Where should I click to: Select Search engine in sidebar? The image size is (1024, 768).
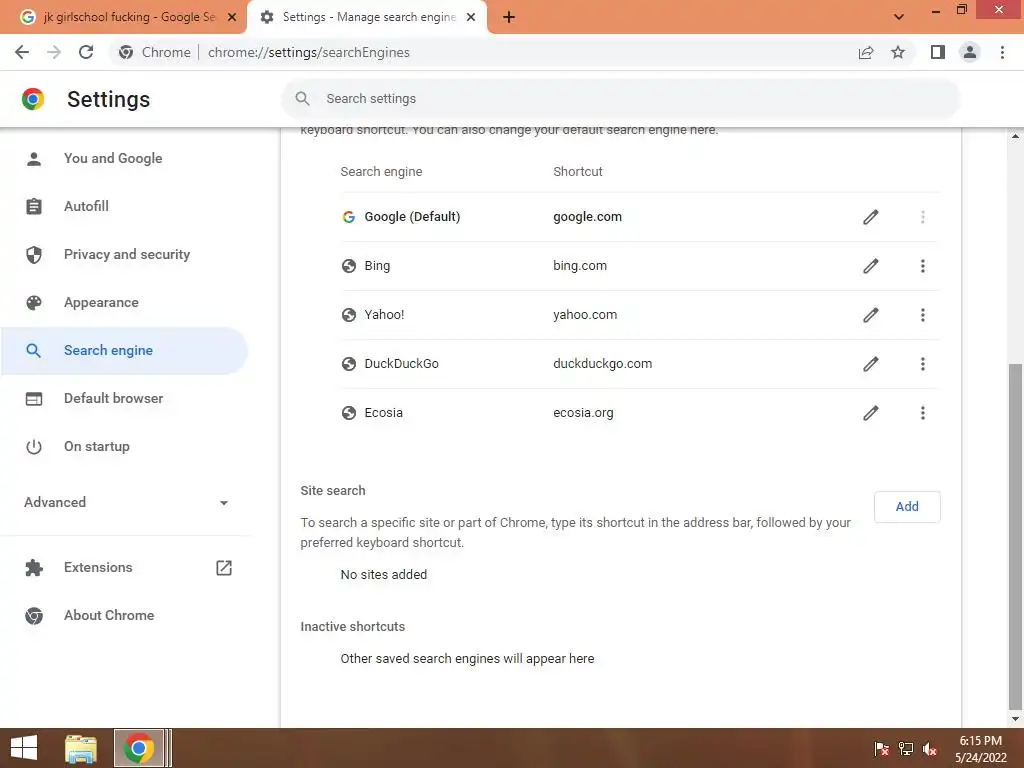click(x=125, y=351)
